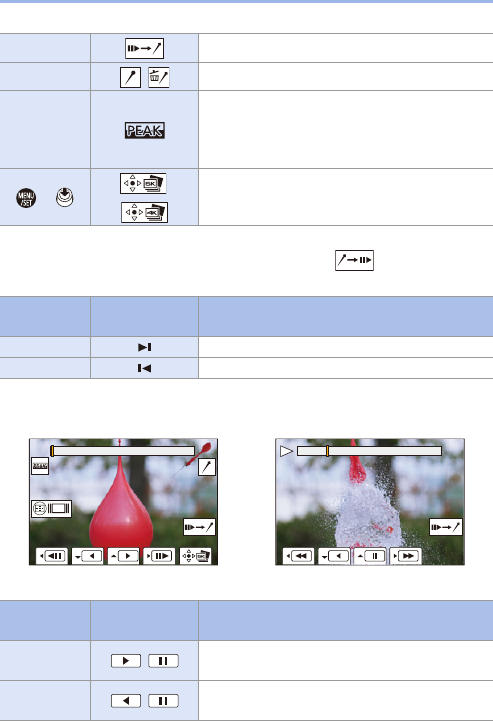Tap frame-advance button on balloon screen
This screenshot has width=493, height=721.
[x=159, y=556]
